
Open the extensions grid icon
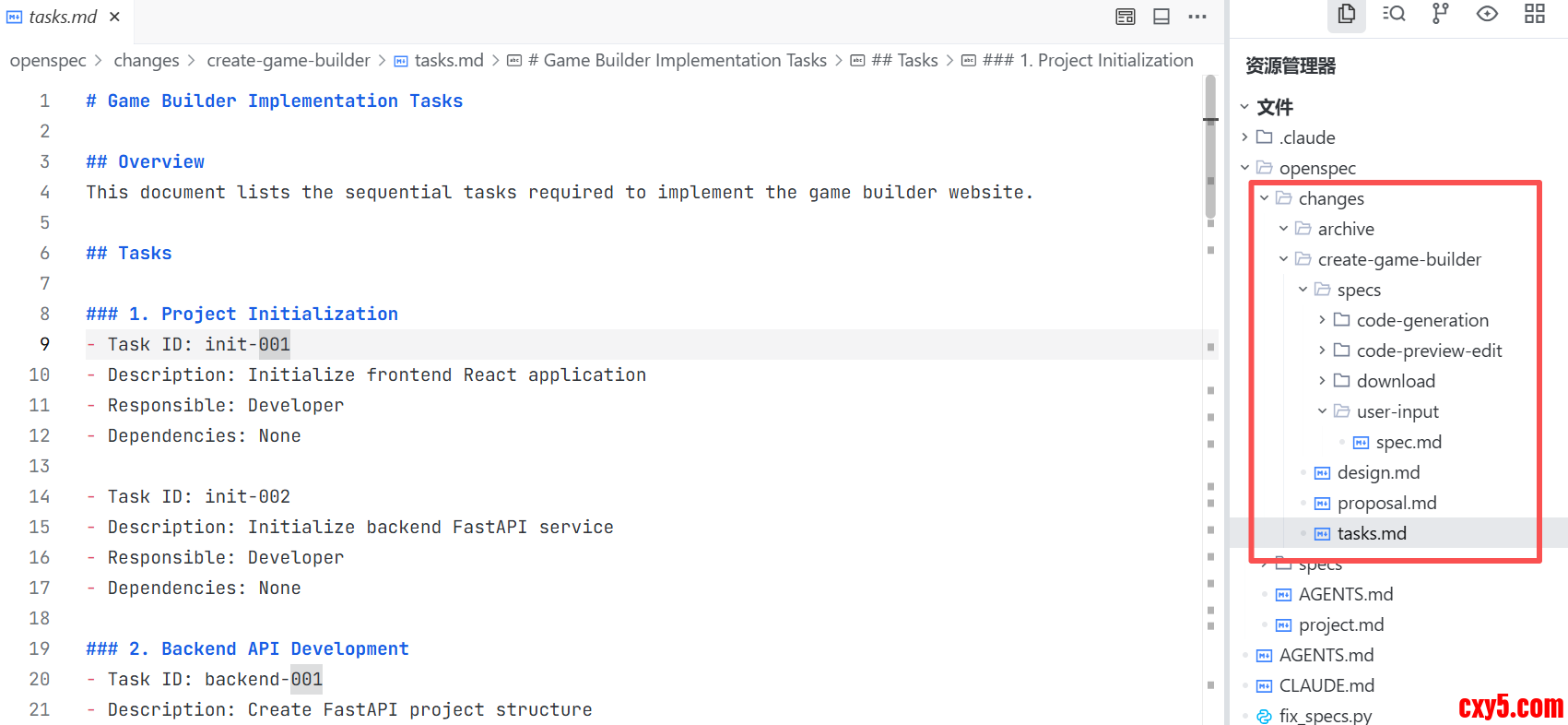tap(1535, 14)
